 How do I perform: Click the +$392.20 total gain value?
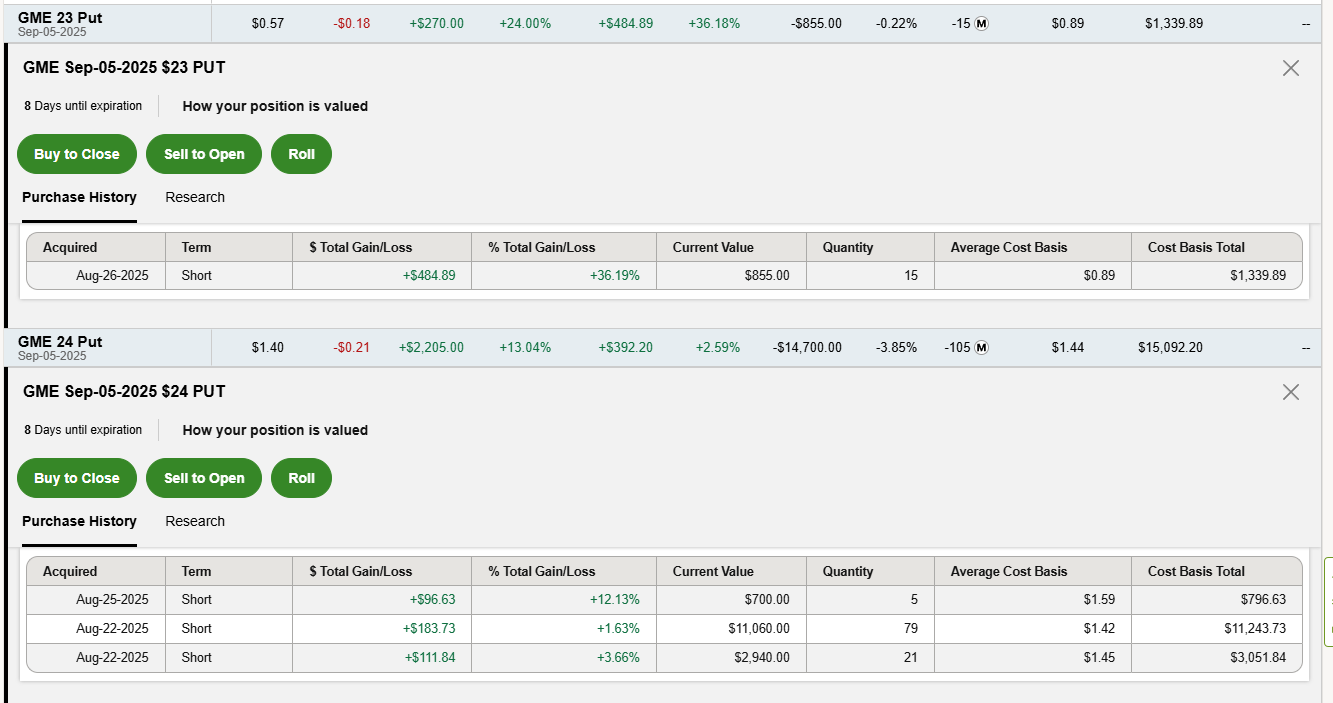click(626, 347)
